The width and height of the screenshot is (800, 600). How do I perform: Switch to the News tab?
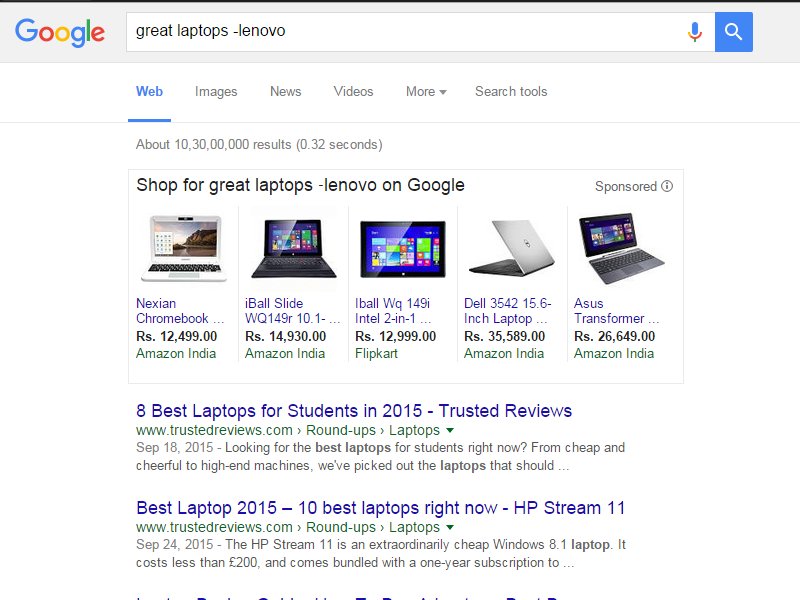tap(285, 92)
